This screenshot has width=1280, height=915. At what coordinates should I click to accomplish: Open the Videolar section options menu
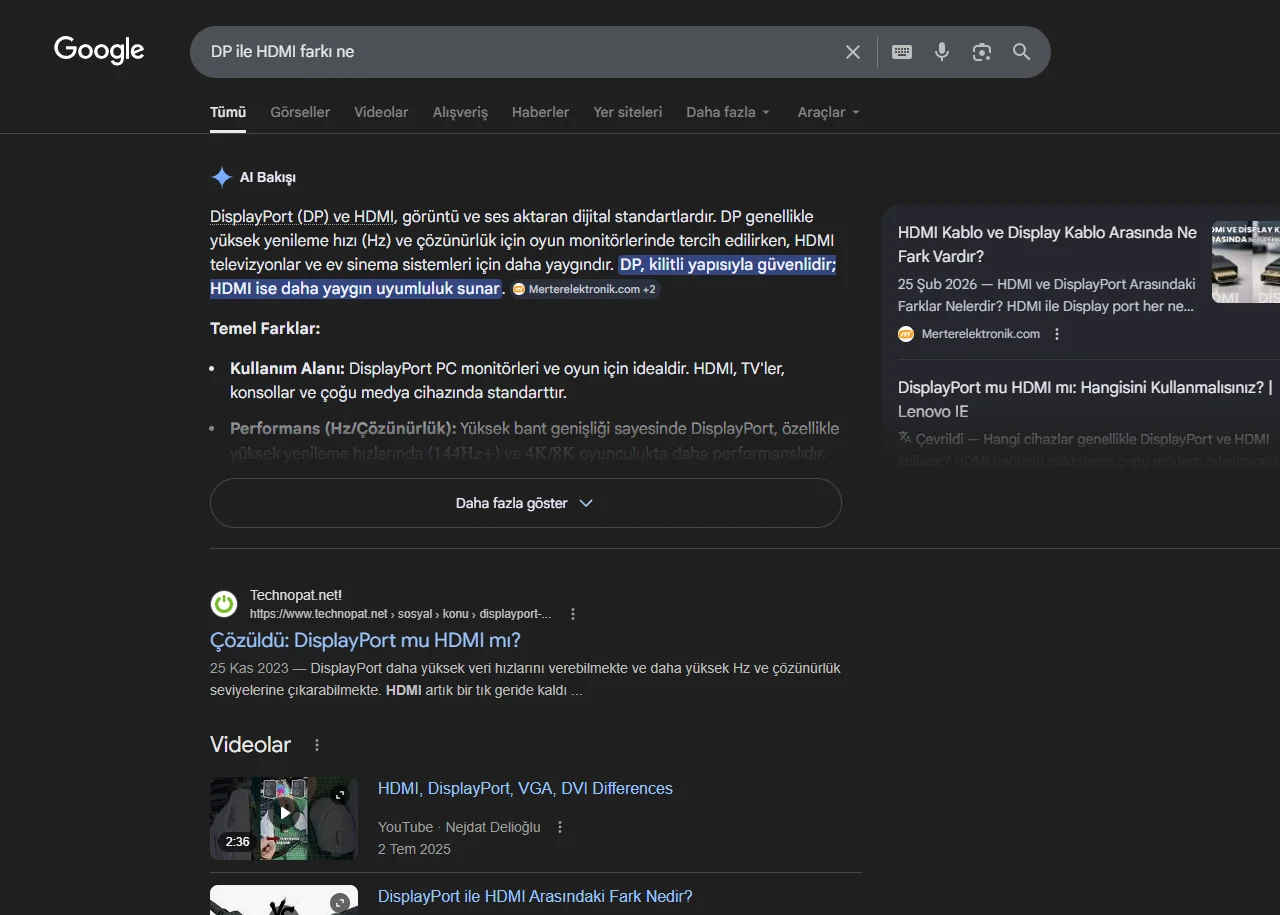point(317,745)
